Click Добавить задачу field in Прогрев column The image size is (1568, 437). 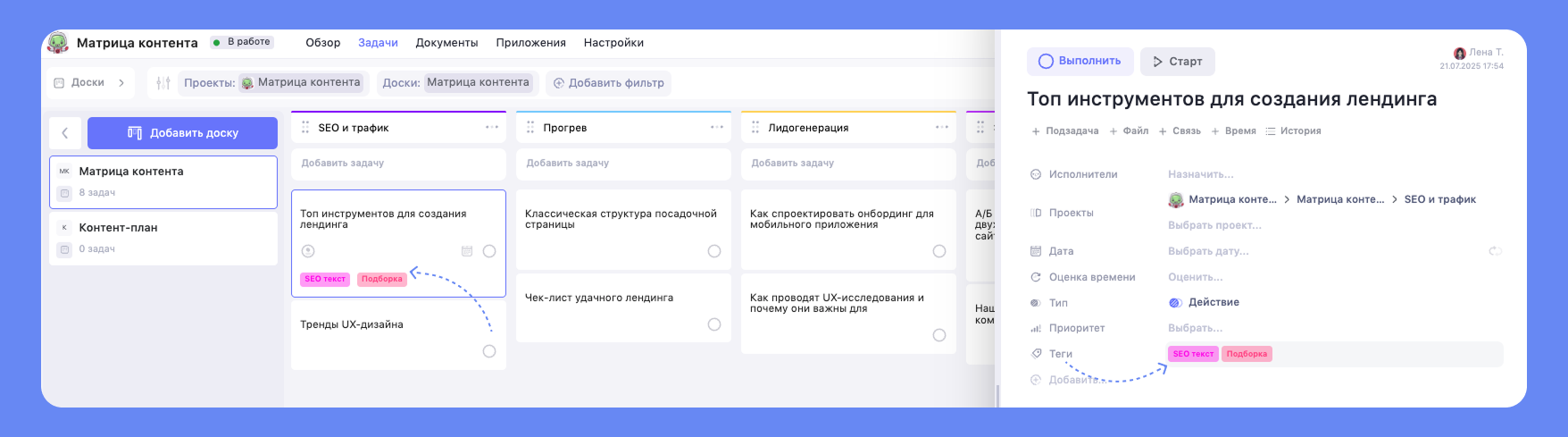[x=623, y=164]
